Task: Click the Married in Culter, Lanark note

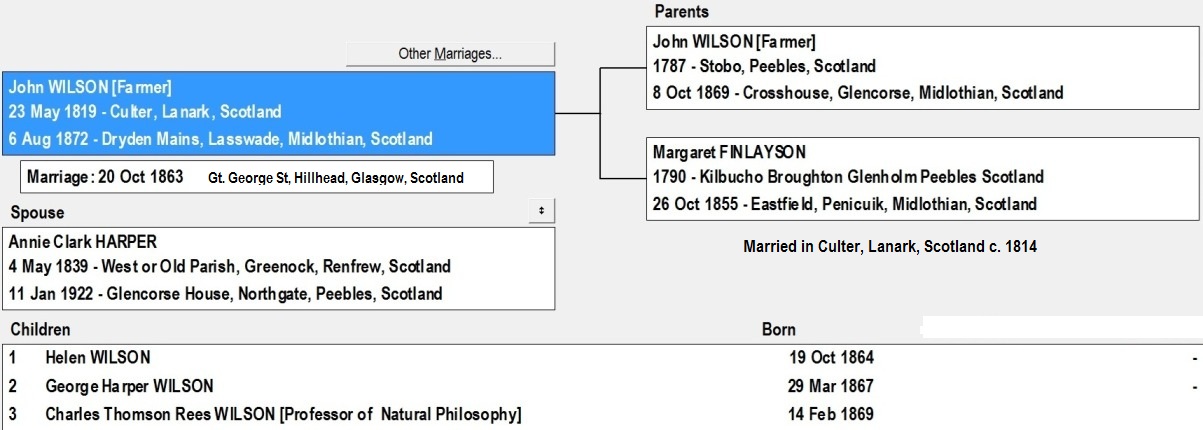Action: point(890,246)
